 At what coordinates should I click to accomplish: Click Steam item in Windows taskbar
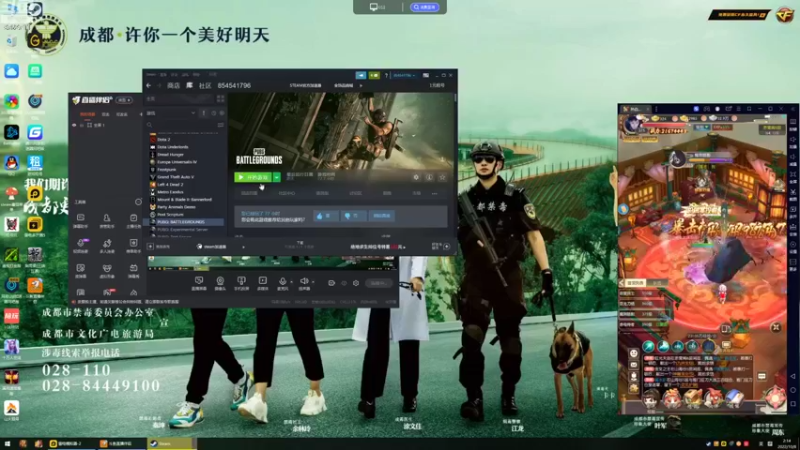tap(171, 444)
